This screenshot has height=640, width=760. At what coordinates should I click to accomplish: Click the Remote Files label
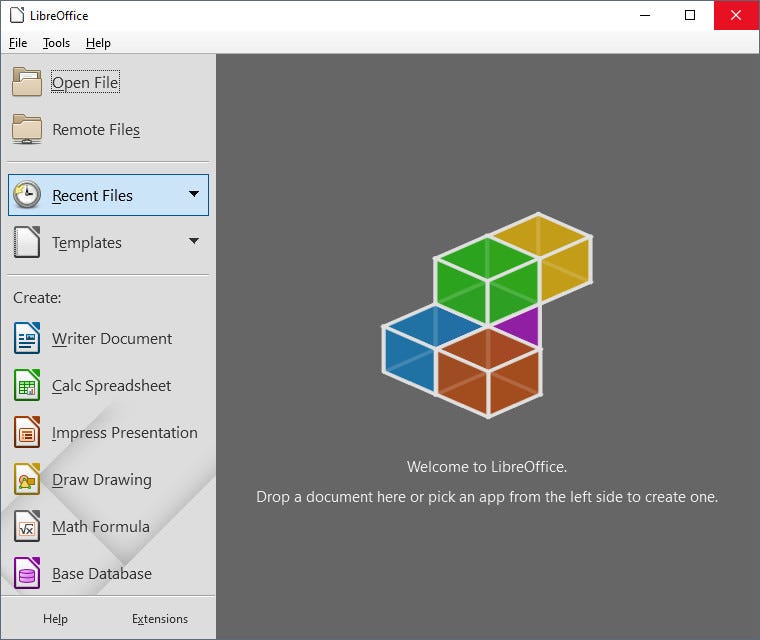pos(96,129)
